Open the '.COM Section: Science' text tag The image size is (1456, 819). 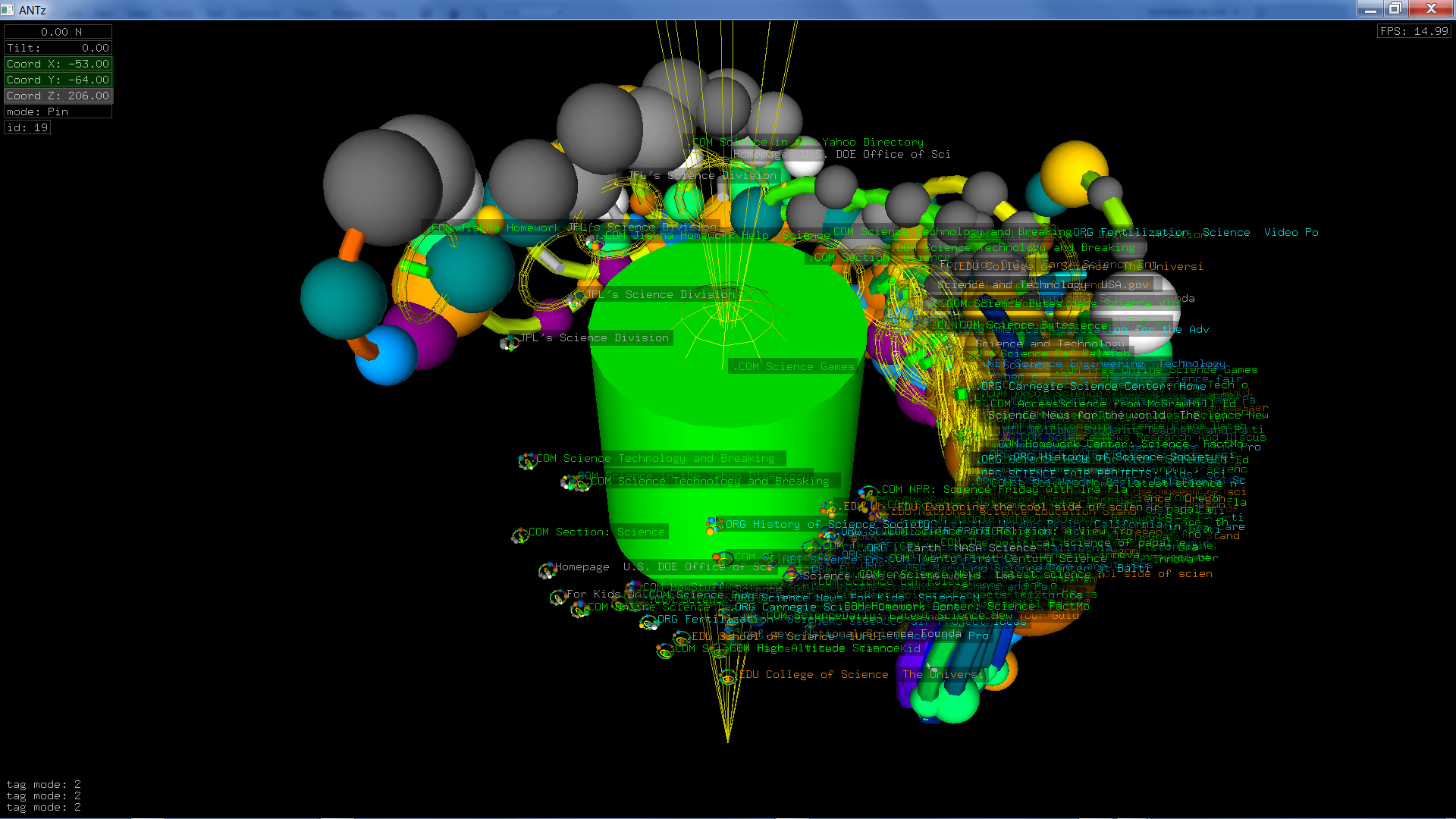click(597, 532)
